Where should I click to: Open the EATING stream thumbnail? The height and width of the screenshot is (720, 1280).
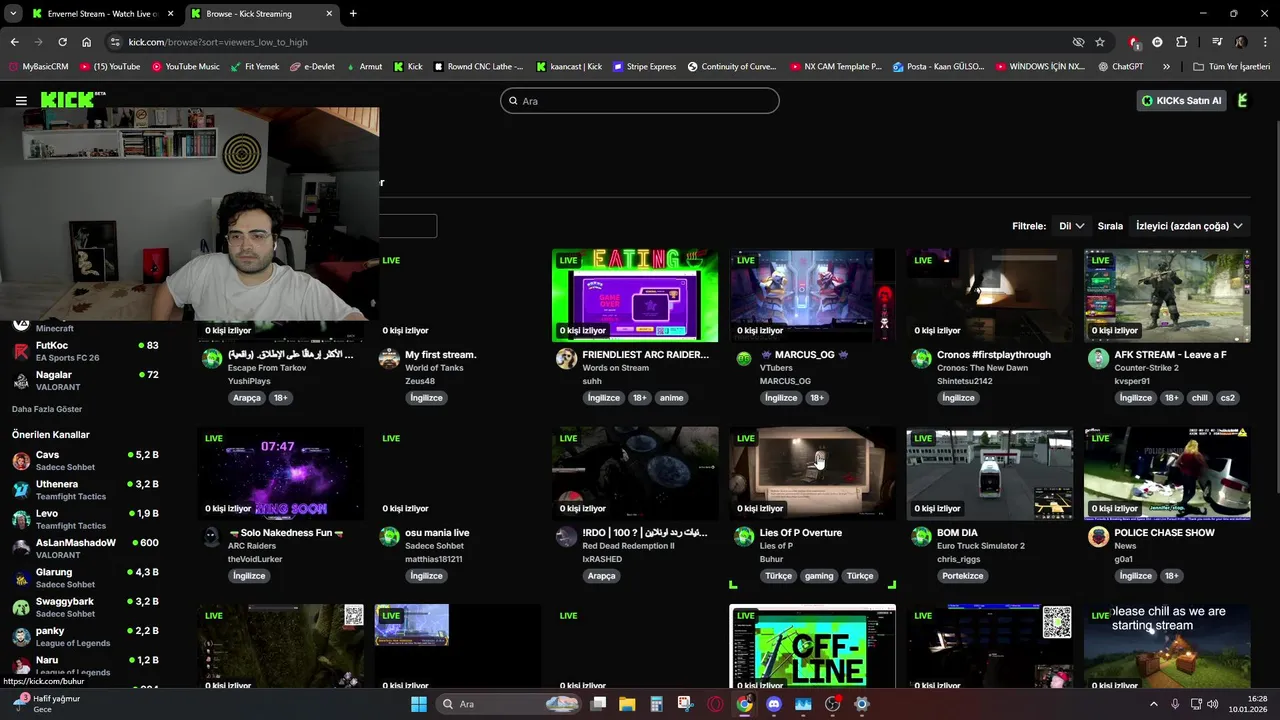[635, 295]
